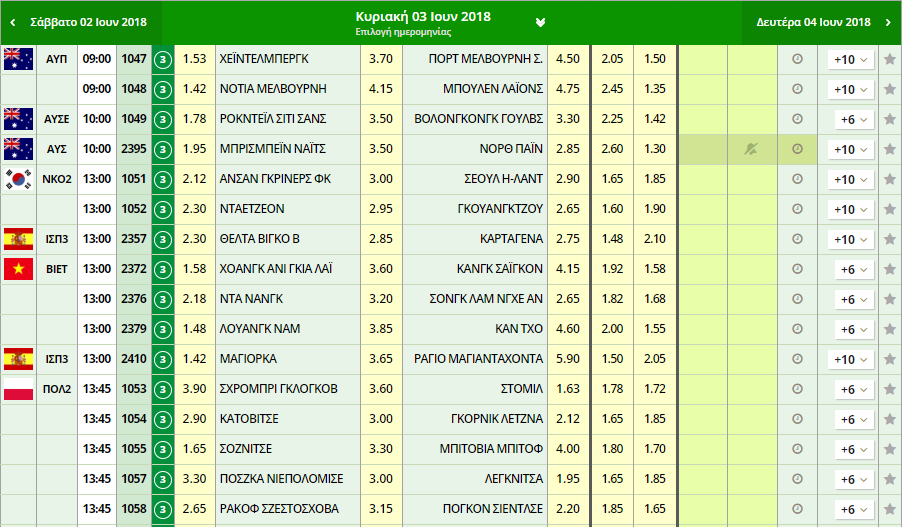The image size is (904, 527).
Task: Click the muted bell icon on match 2395
Action: (x=751, y=149)
